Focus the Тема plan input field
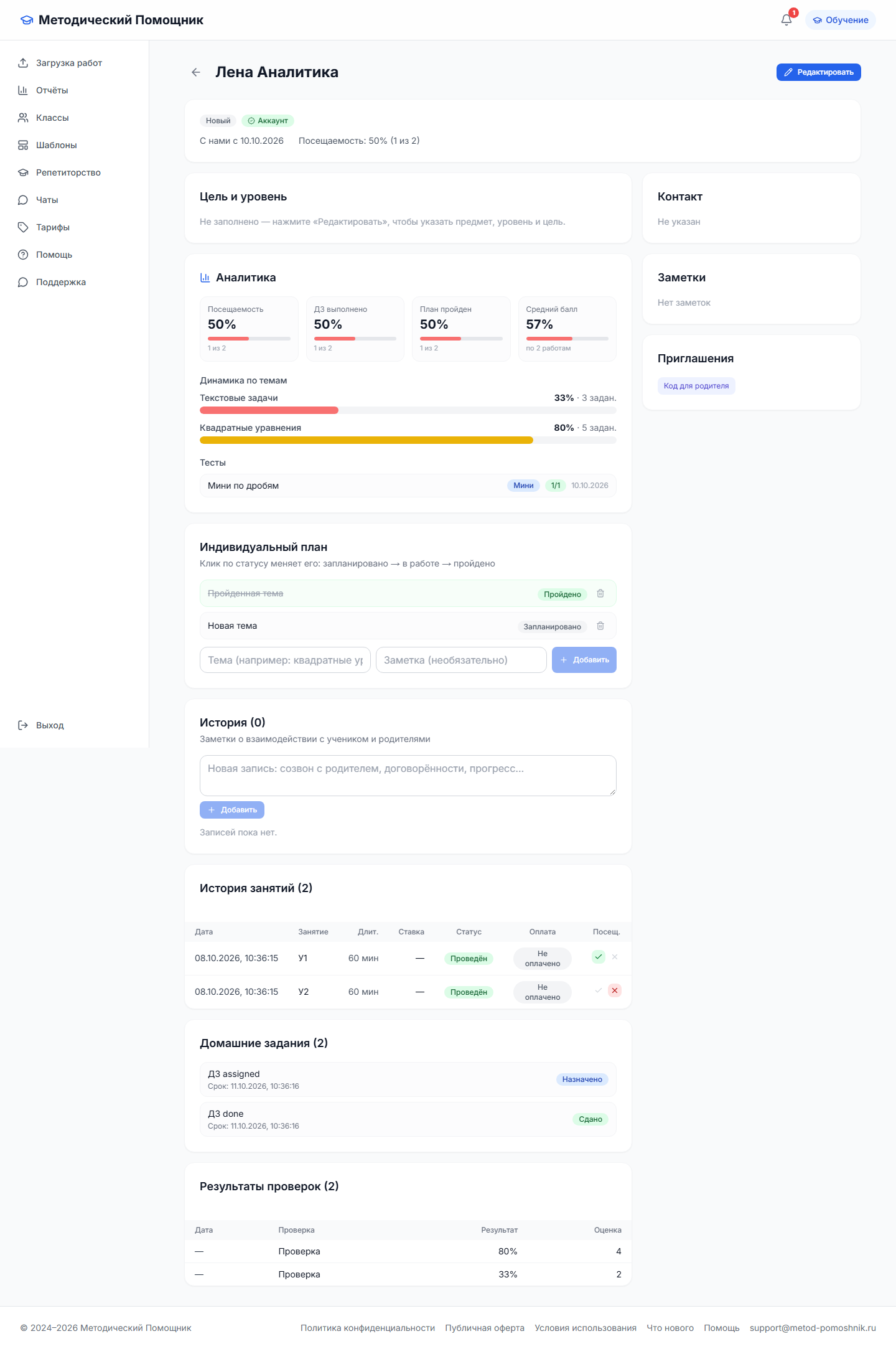 285,660
